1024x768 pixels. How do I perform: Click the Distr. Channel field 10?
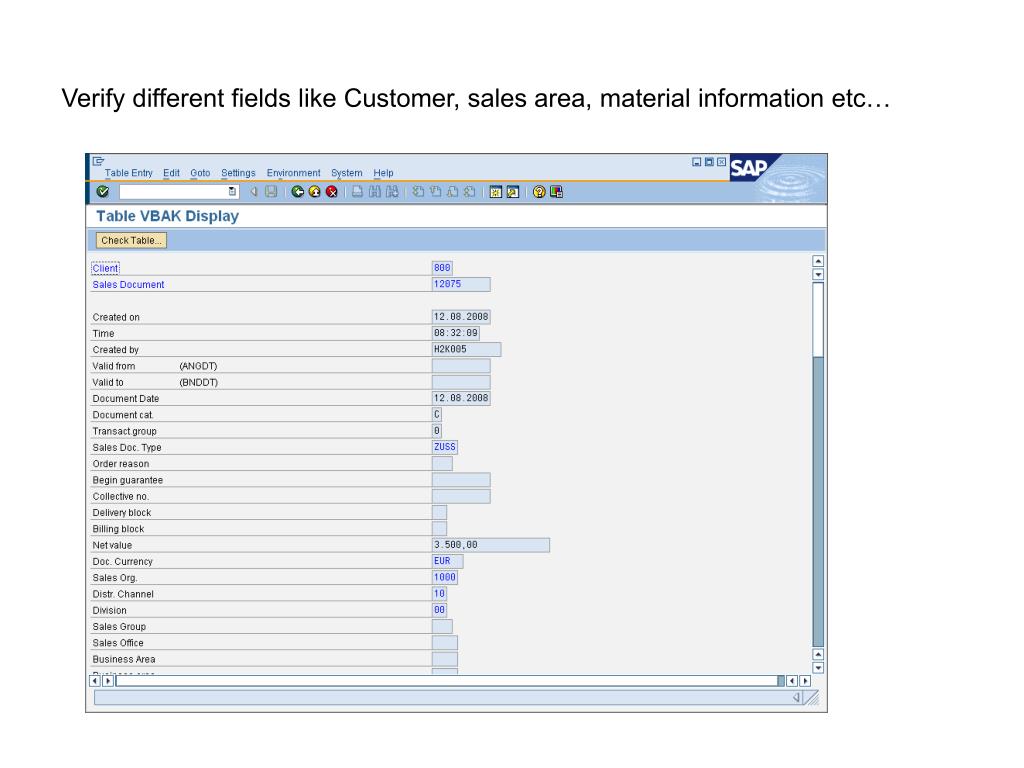[440, 594]
